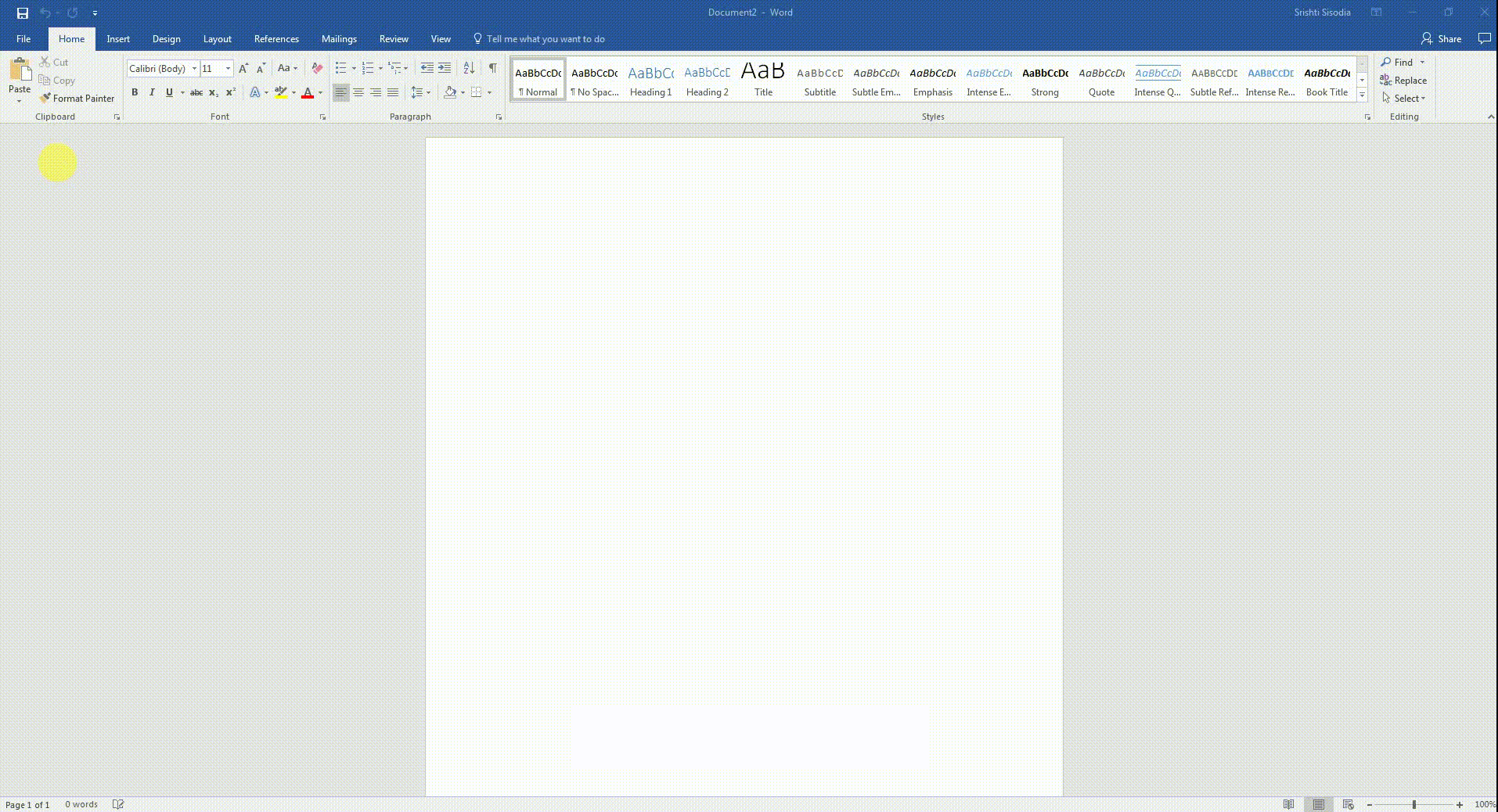The height and width of the screenshot is (812, 1498).
Task: Click the Undo arrow icon
Action: pyautogui.click(x=45, y=13)
